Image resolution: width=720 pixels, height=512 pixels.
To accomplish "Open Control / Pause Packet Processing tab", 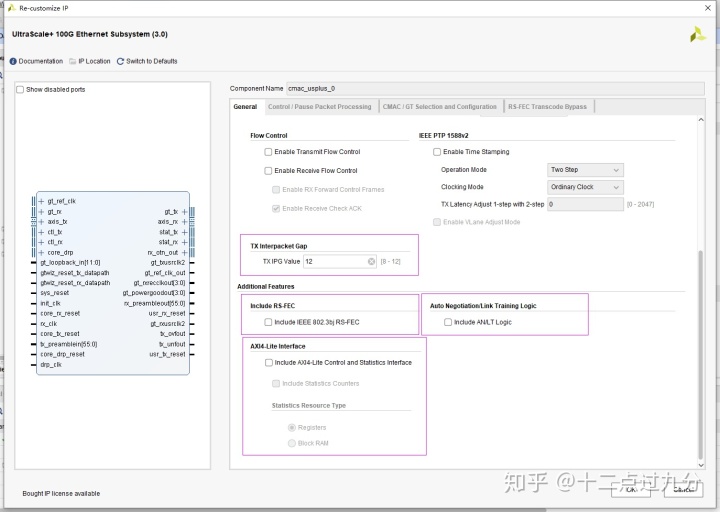I will pos(320,107).
